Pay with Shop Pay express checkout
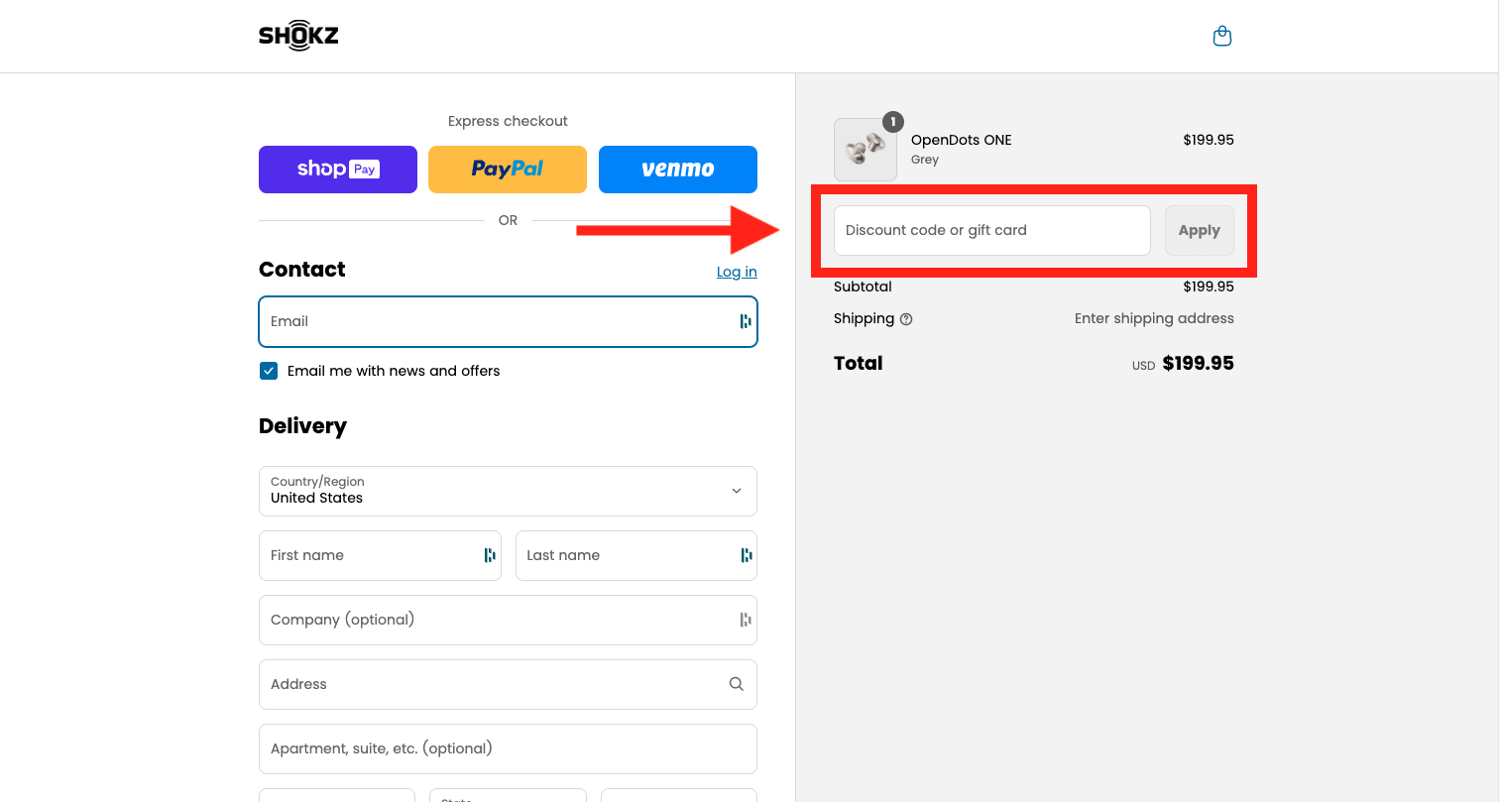This screenshot has width=1500, height=802. pyautogui.click(x=337, y=169)
